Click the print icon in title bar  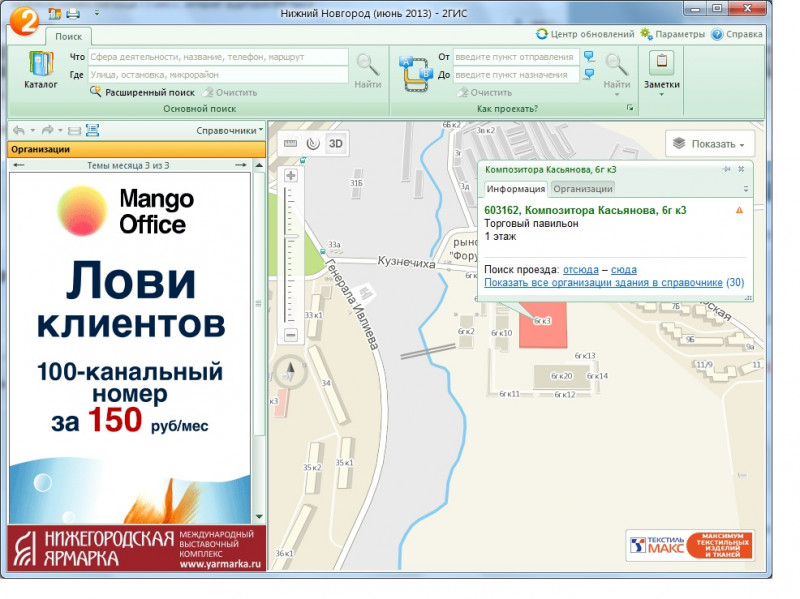click(72, 13)
